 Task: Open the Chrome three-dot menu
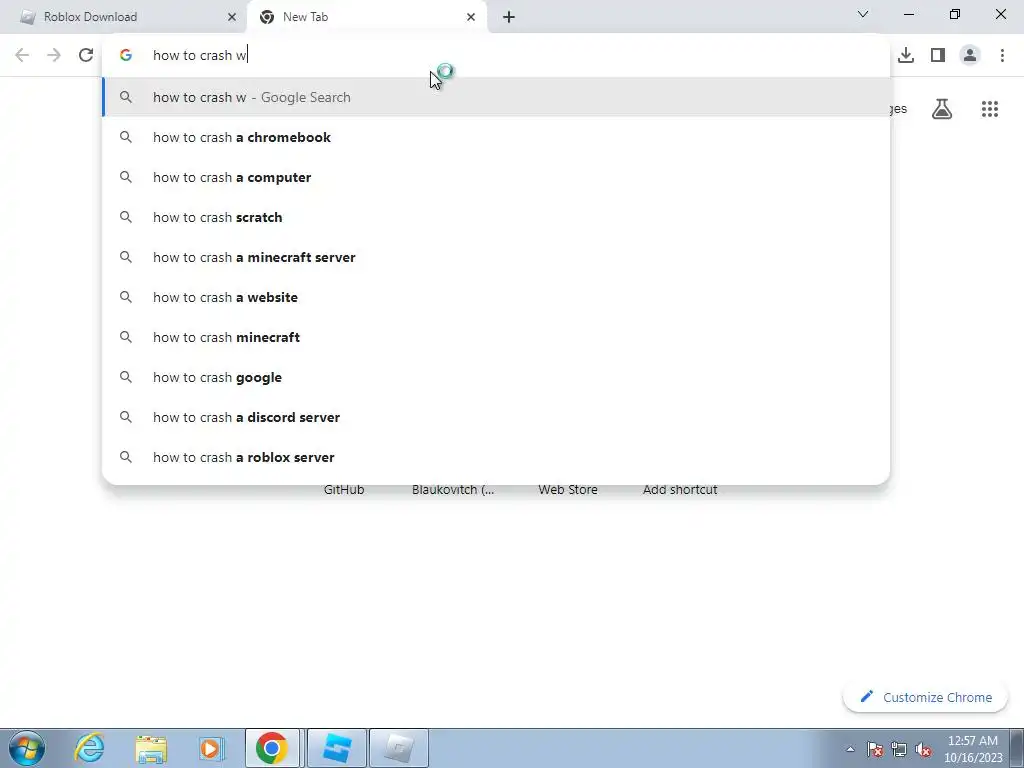[1002, 55]
